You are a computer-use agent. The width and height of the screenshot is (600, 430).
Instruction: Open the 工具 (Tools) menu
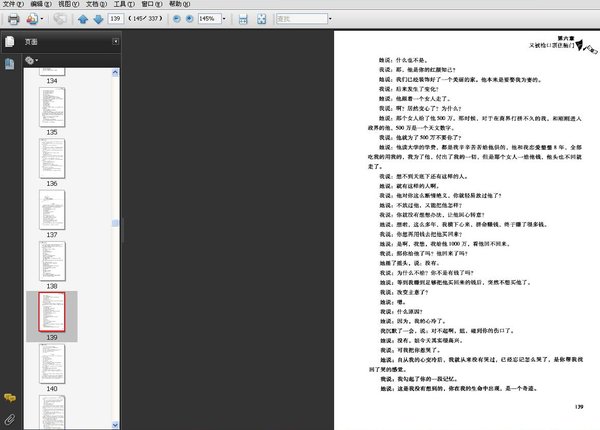coord(124,4)
